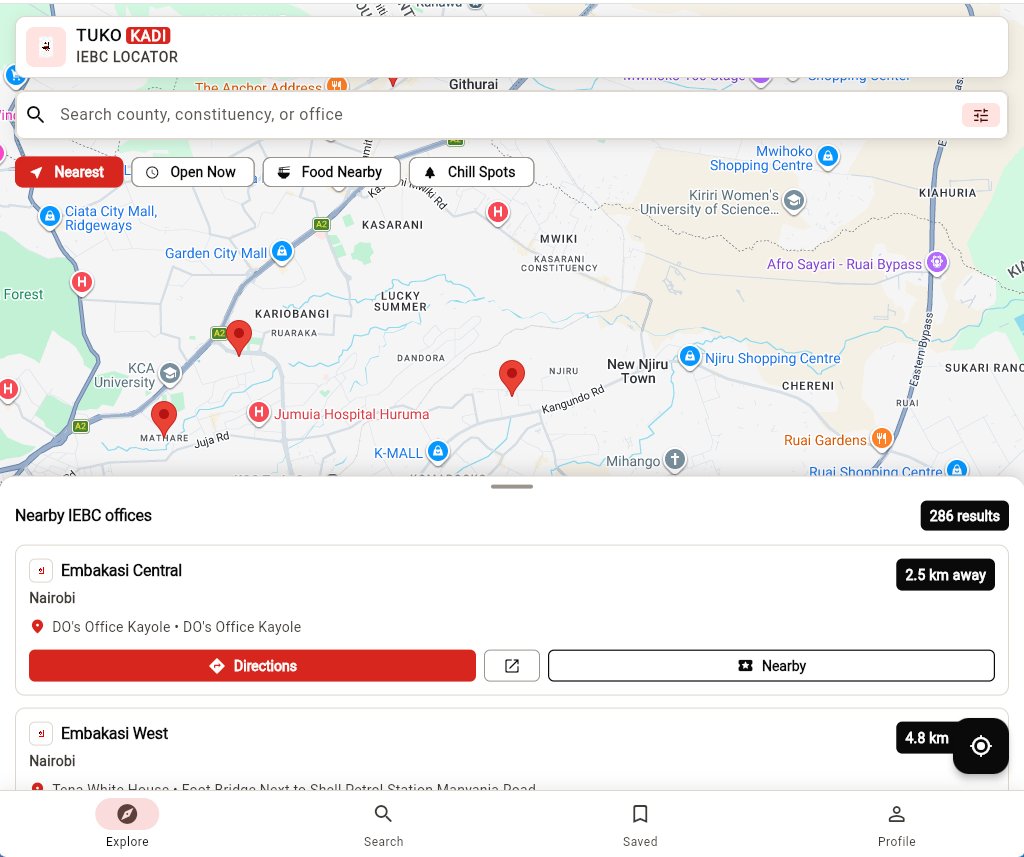
Task: Show Nearby places for Embakasi Central
Action: tap(771, 666)
